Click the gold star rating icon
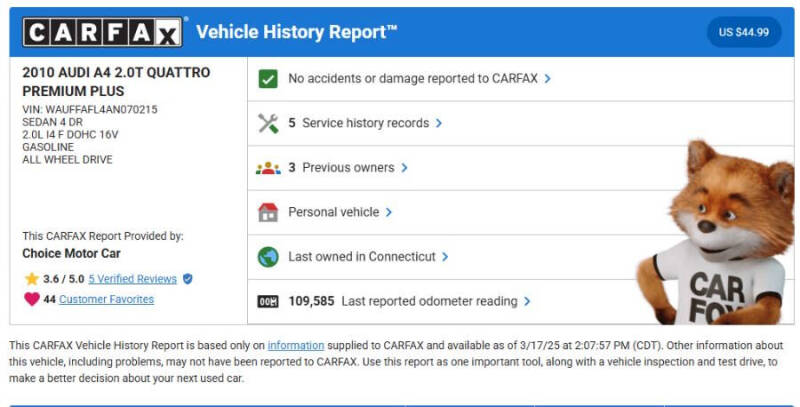This screenshot has width=800, height=407. 31,279
